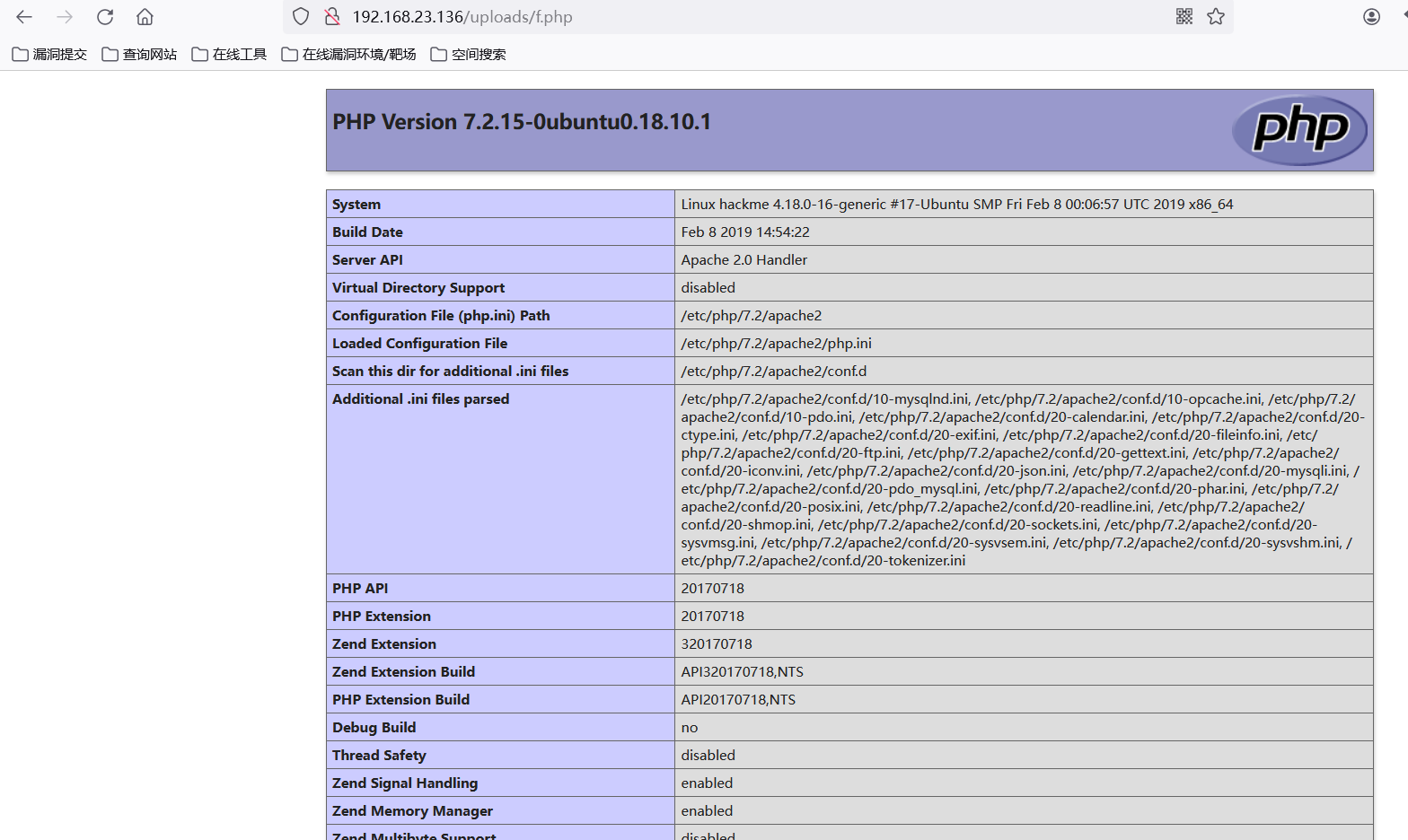Screen dimensions: 1408x840
Task: Open the 在线漏洞环境/靶场 bookmark folder
Action: pyautogui.click(x=348, y=55)
